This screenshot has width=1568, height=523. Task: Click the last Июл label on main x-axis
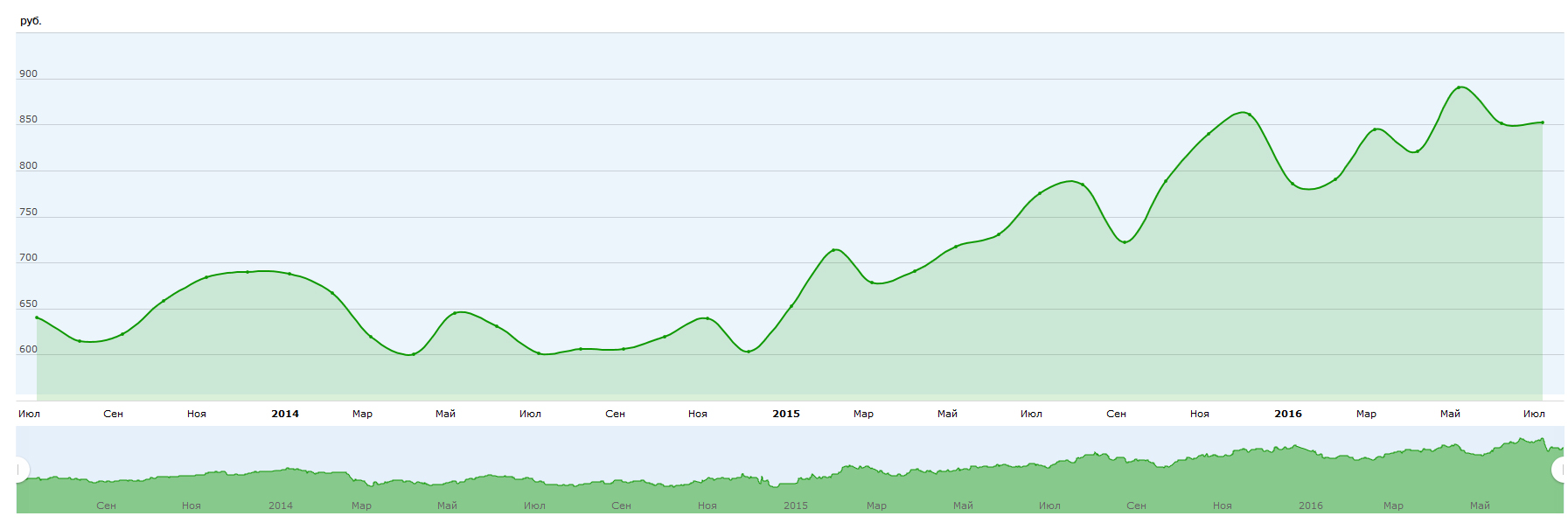[x=1534, y=414]
